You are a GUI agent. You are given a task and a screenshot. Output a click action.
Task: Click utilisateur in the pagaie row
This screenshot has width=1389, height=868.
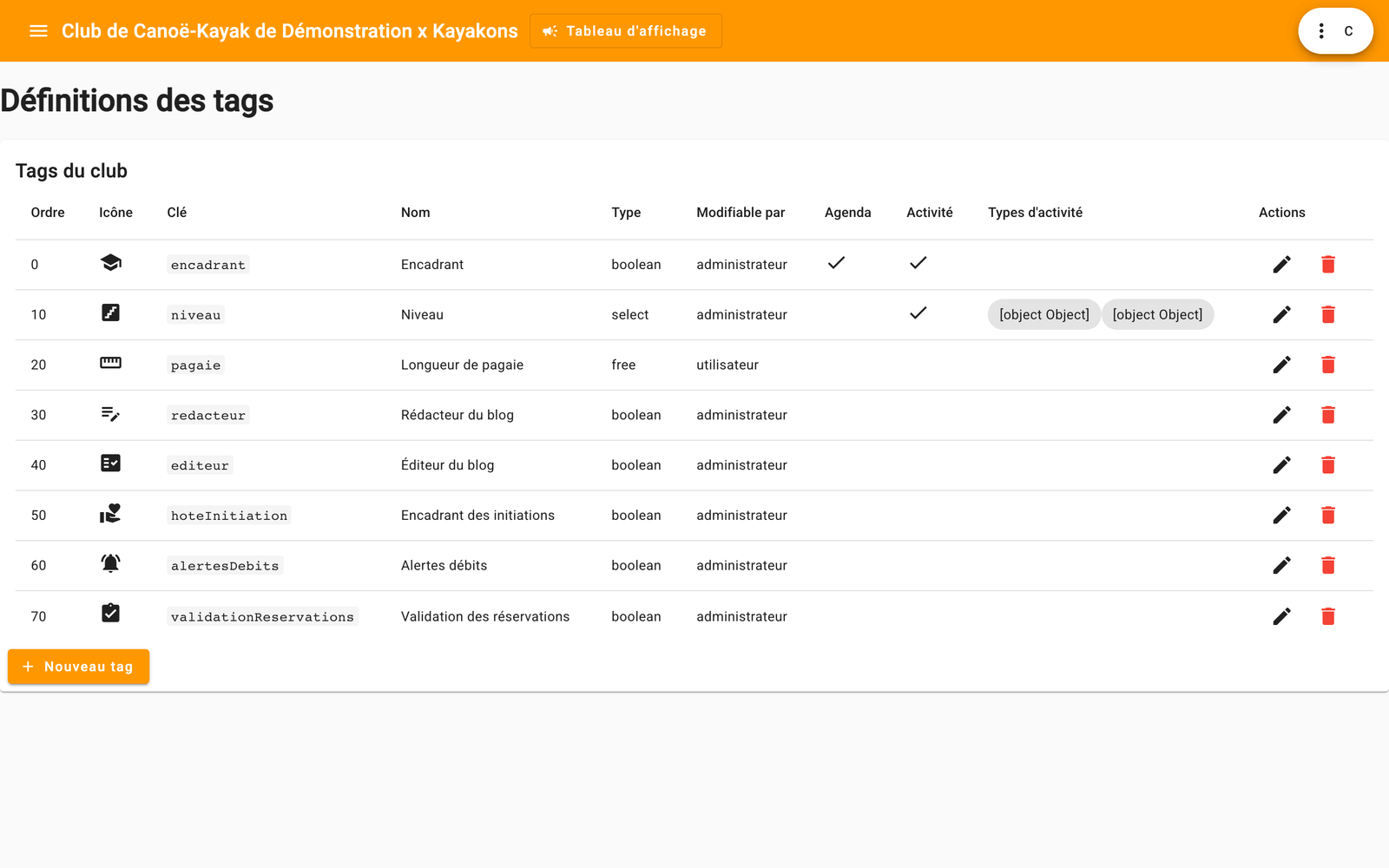click(x=727, y=365)
